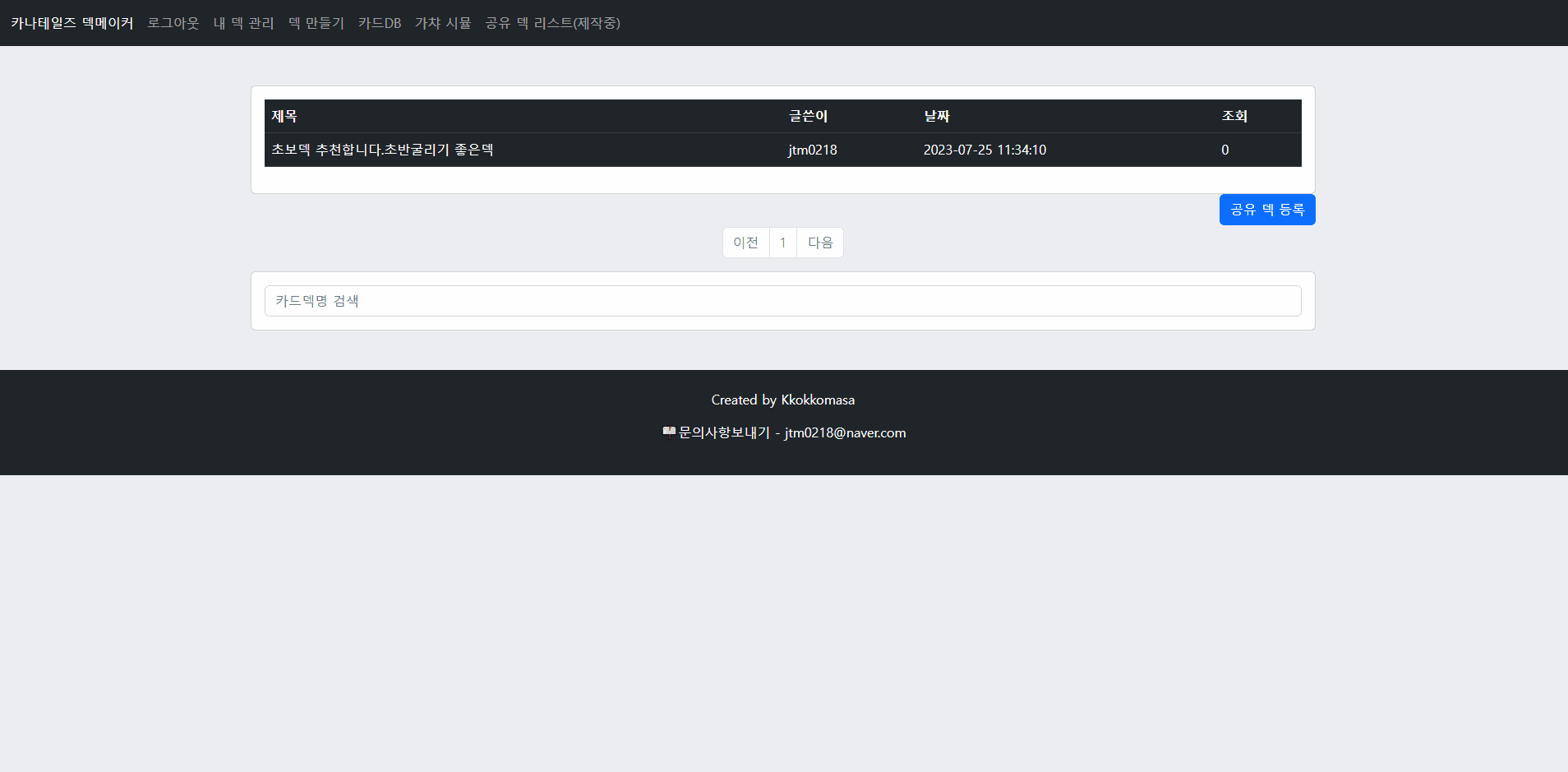Go to the 가챠 시뮬 page
Screen dimensions: 1568x772
click(443, 23)
